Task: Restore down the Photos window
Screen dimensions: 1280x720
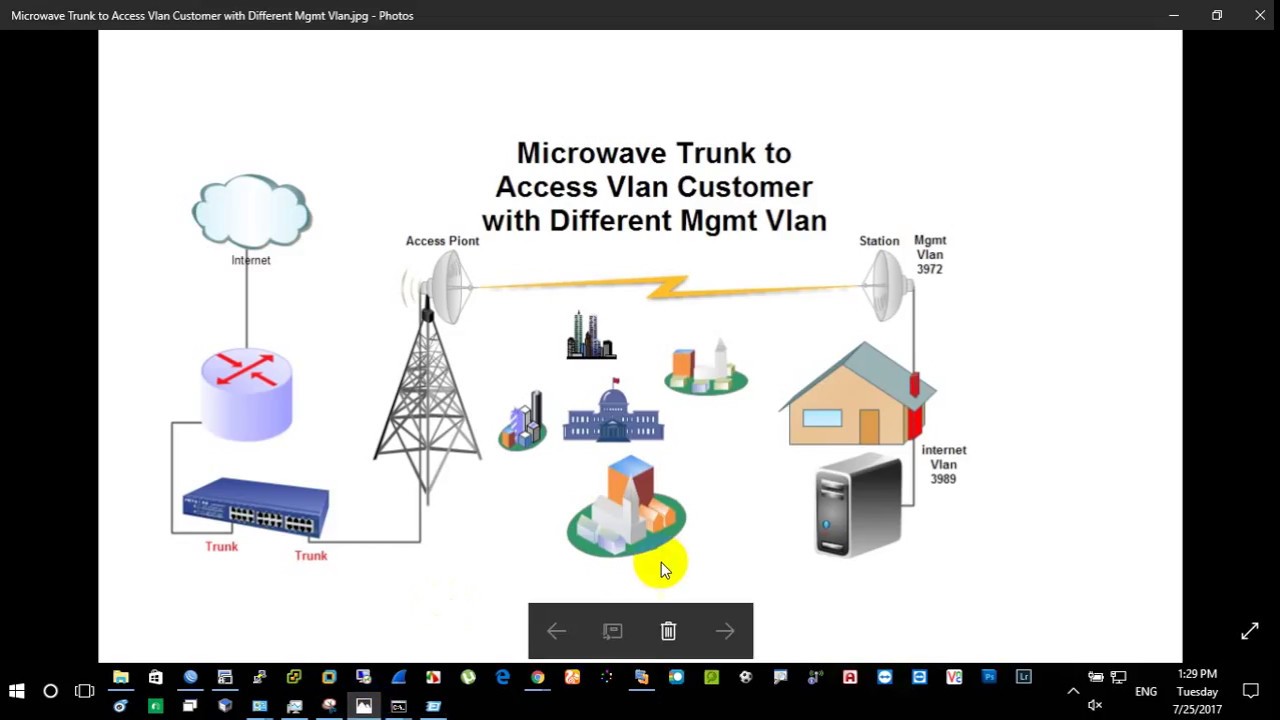Action: click(1217, 15)
